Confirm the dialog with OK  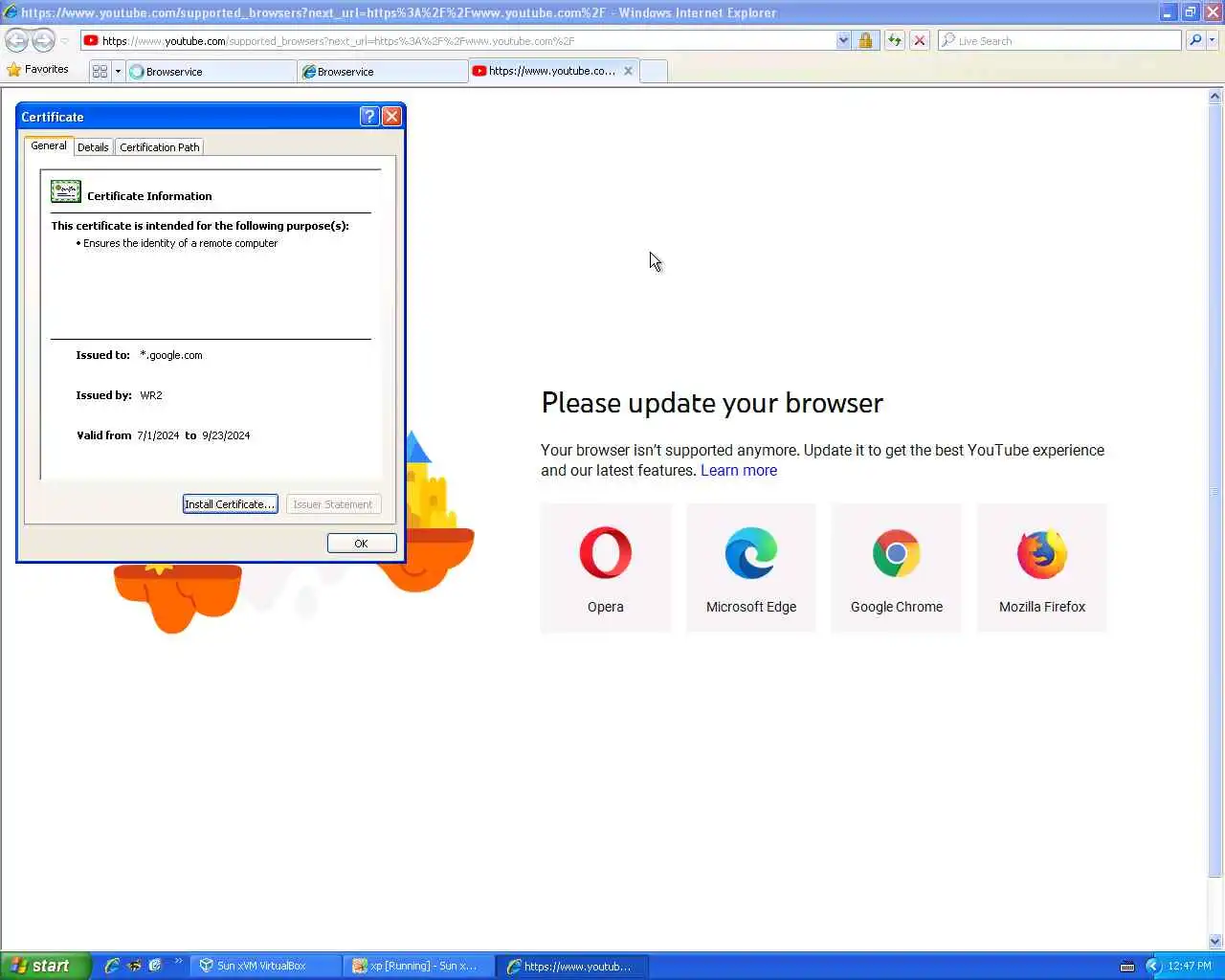tap(362, 544)
